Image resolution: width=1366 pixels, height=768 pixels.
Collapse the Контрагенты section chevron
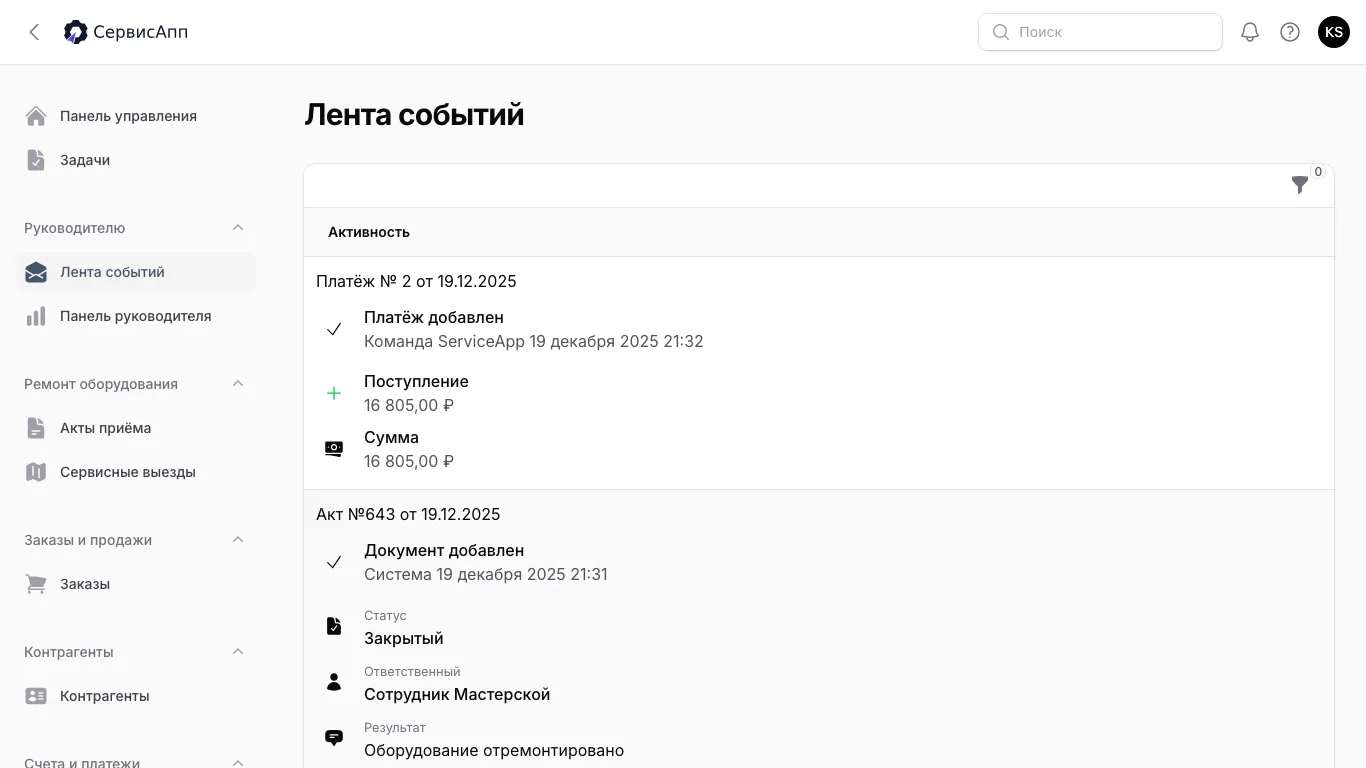point(238,652)
